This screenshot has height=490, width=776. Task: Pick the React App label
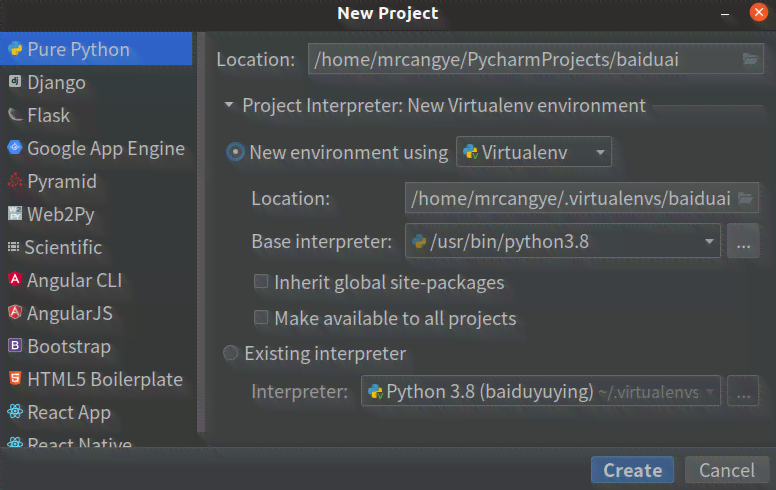point(69,412)
